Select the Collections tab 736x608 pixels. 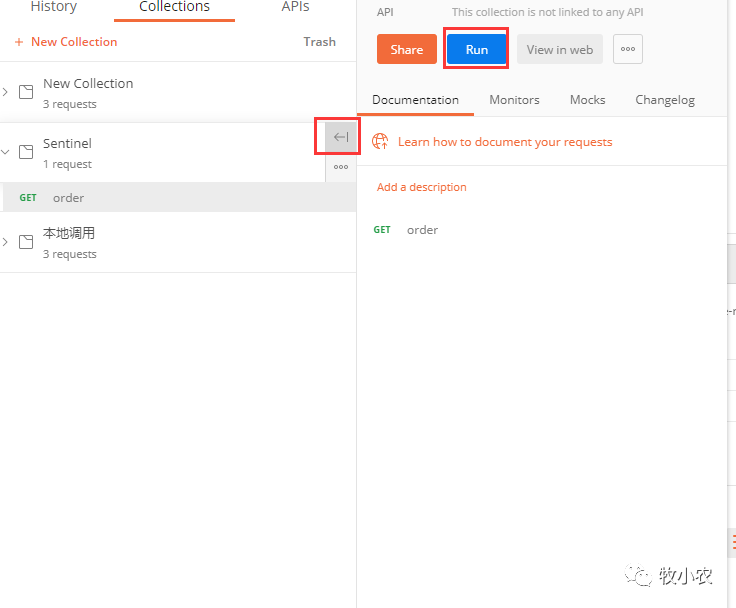pos(174,7)
